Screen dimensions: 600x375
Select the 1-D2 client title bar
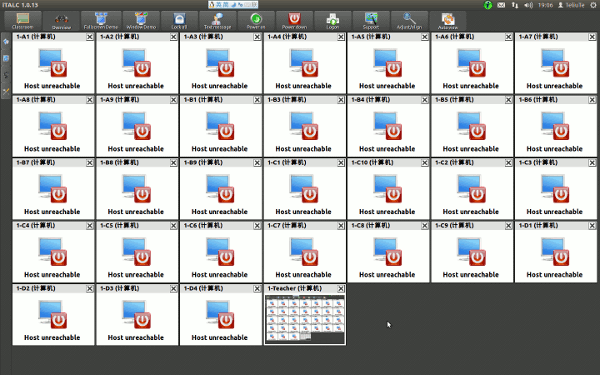[x=53, y=289]
